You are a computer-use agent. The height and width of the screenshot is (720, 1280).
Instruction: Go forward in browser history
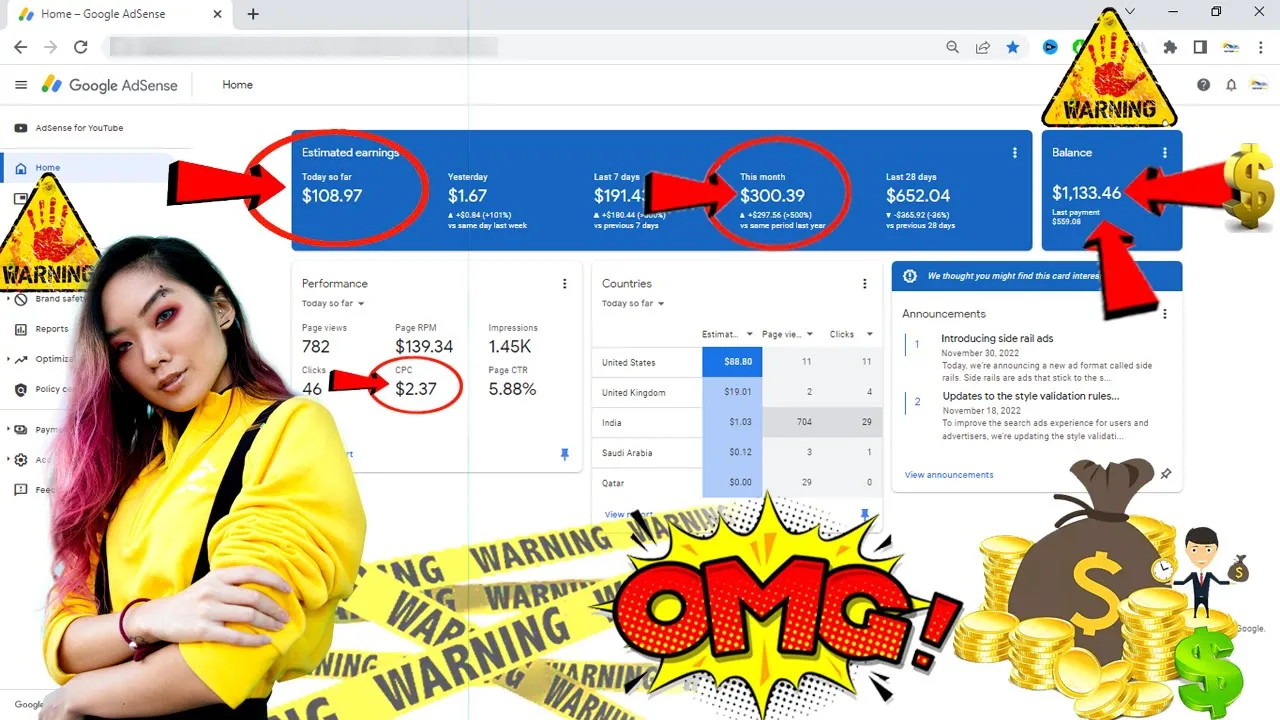coord(50,47)
